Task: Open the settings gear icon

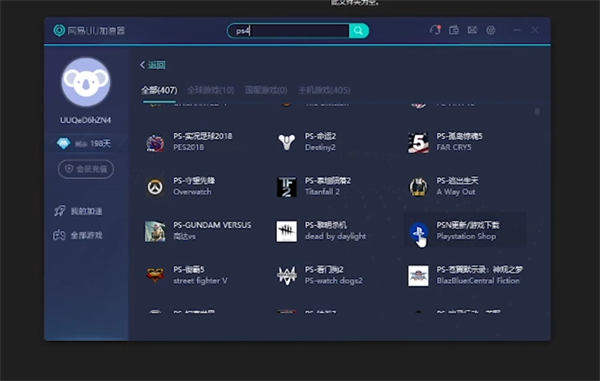Action: tap(491, 30)
